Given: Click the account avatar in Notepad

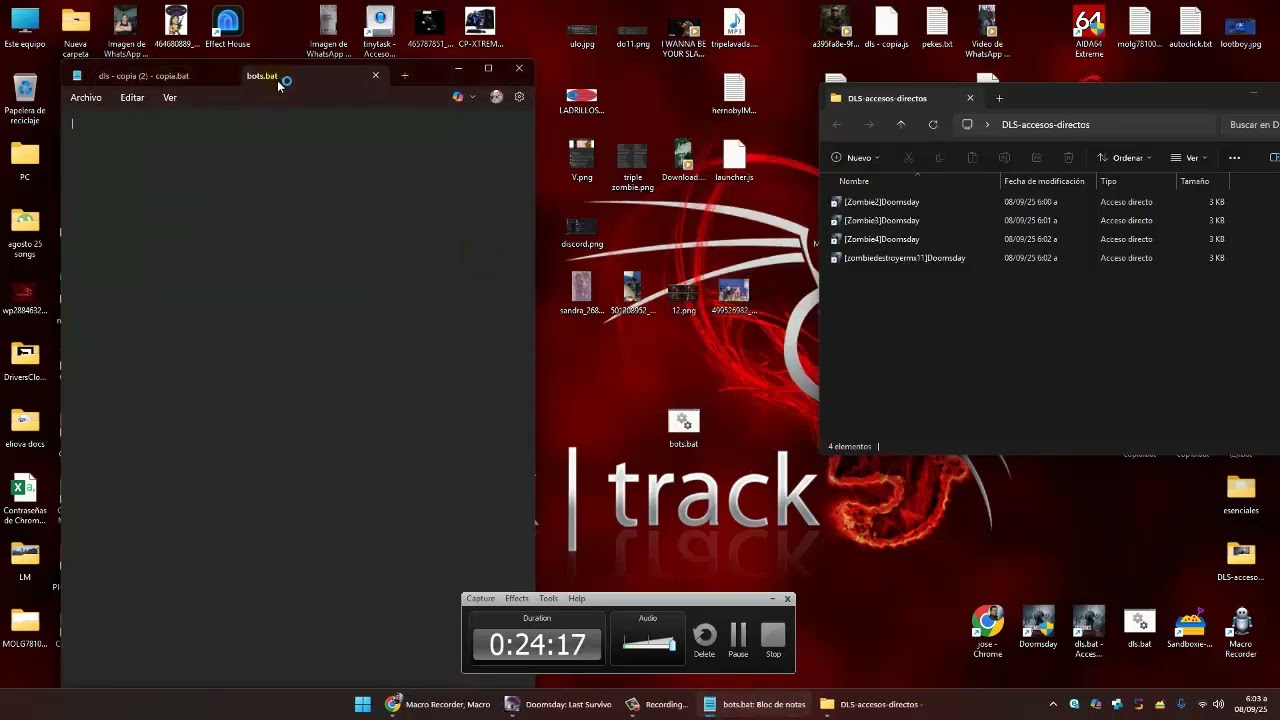Looking at the screenshot, I should (x=496, y=97).
